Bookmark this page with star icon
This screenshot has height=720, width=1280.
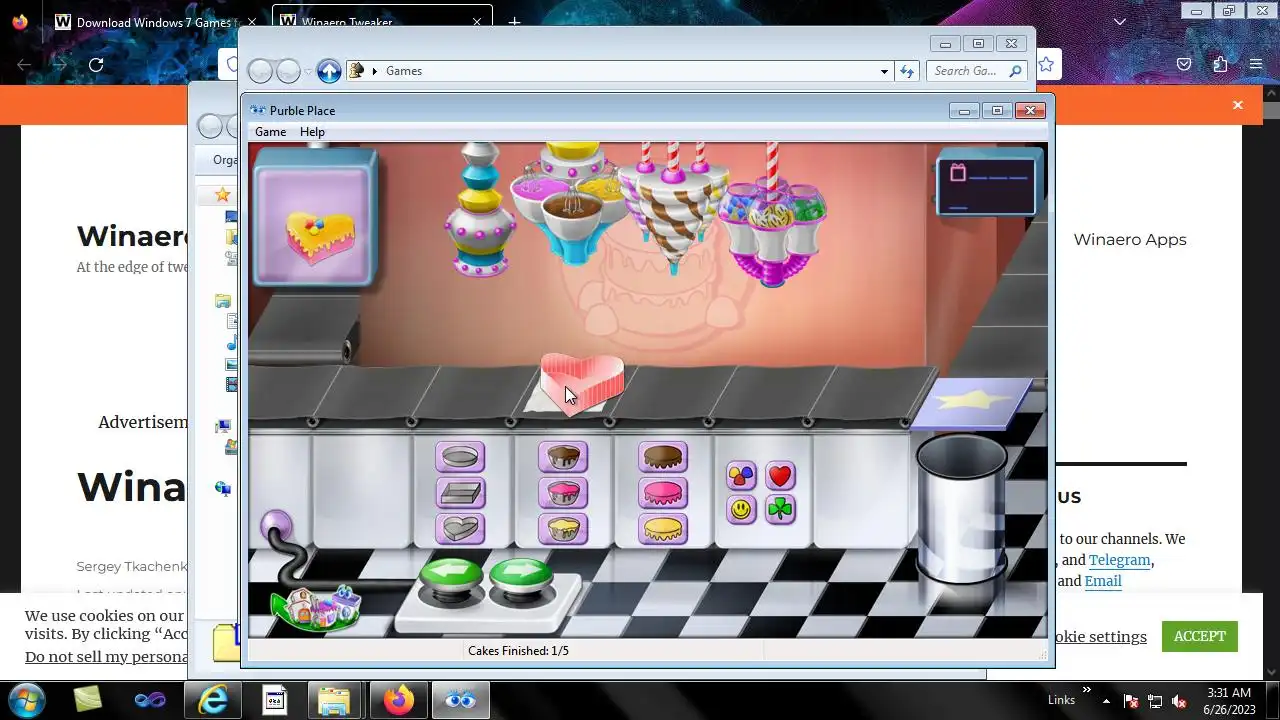[1046, 65]
